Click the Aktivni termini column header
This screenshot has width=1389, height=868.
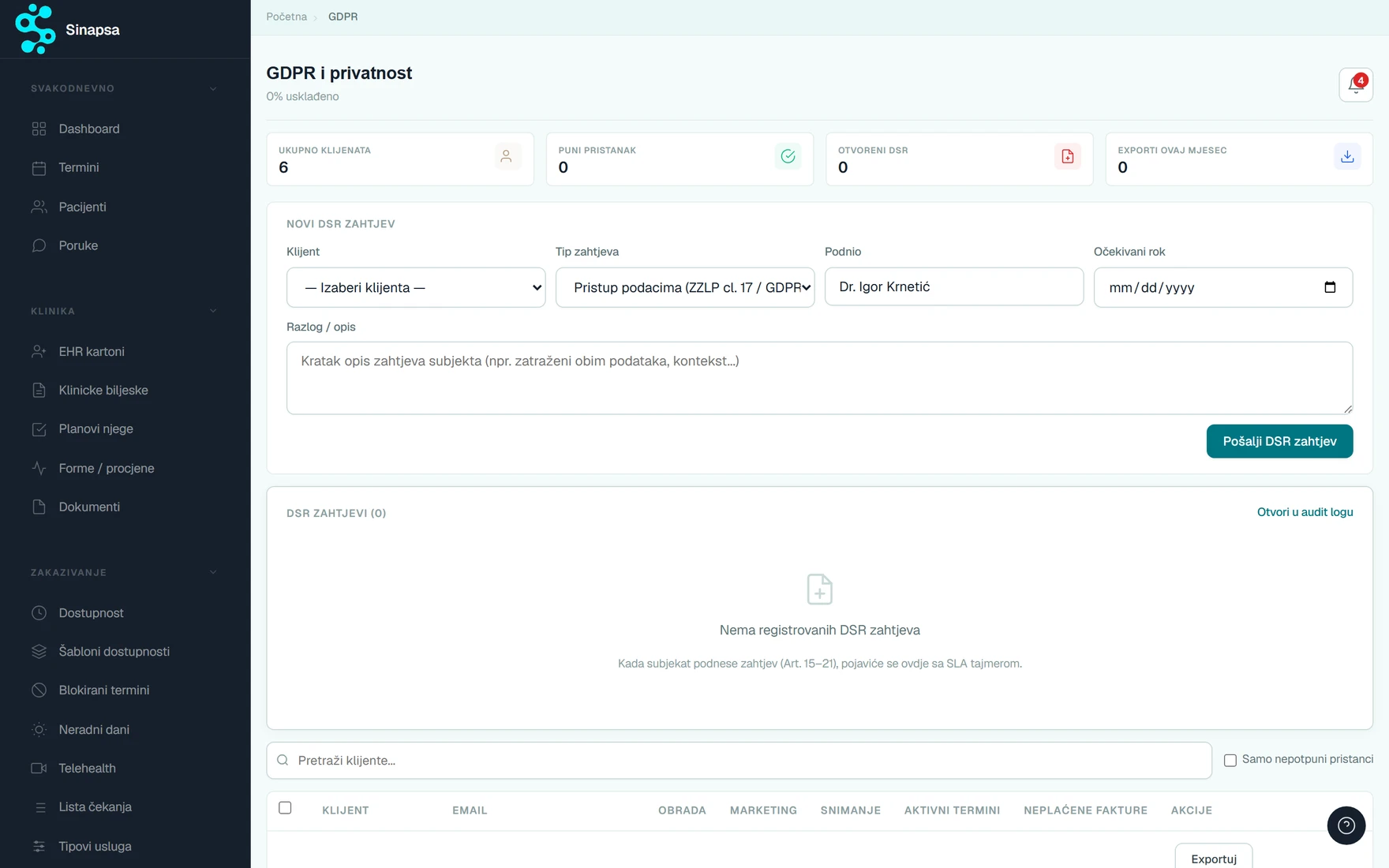tap(952, 810)
